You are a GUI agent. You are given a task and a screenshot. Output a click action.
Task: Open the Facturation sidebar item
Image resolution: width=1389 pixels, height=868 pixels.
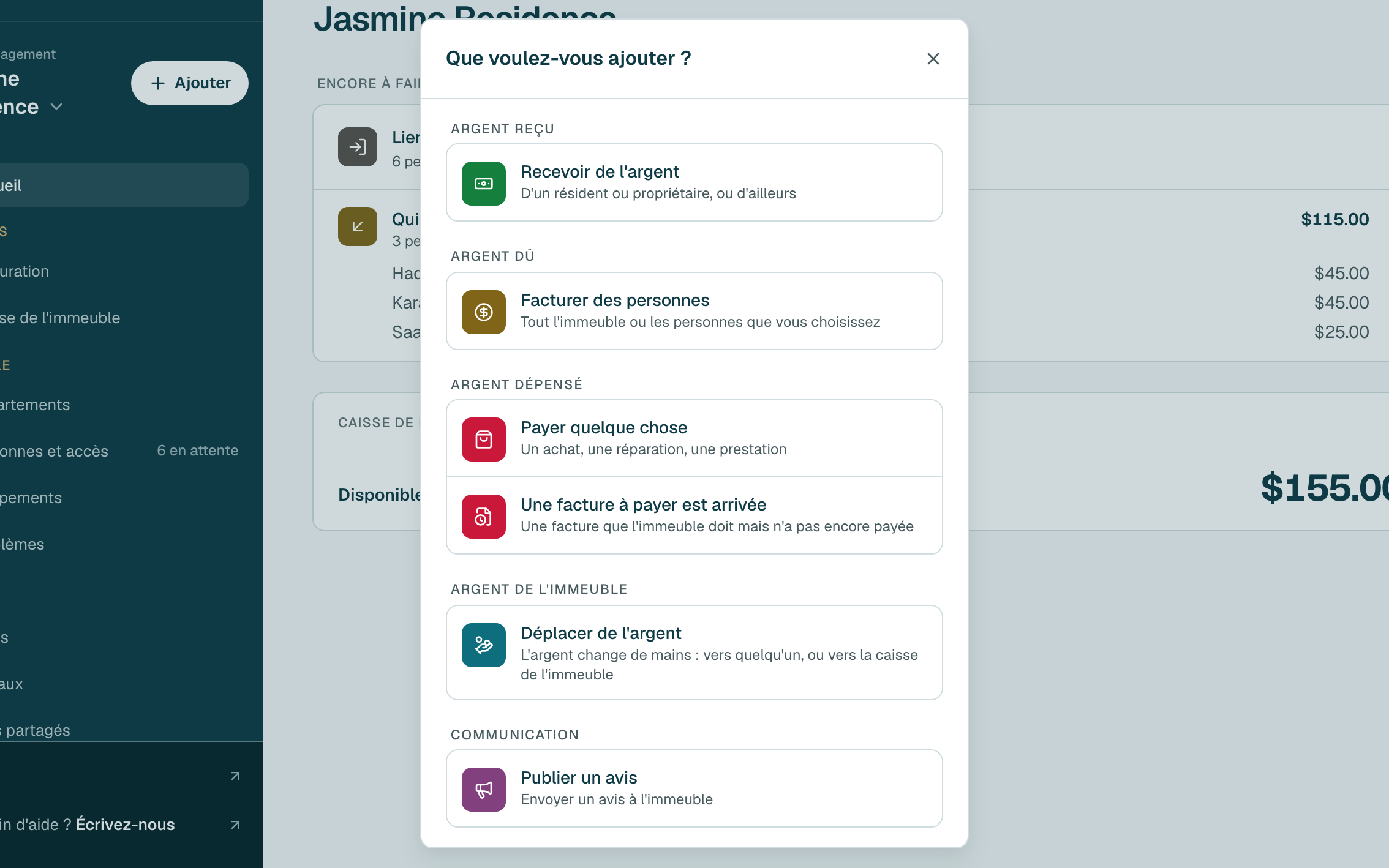pos(124,271)
